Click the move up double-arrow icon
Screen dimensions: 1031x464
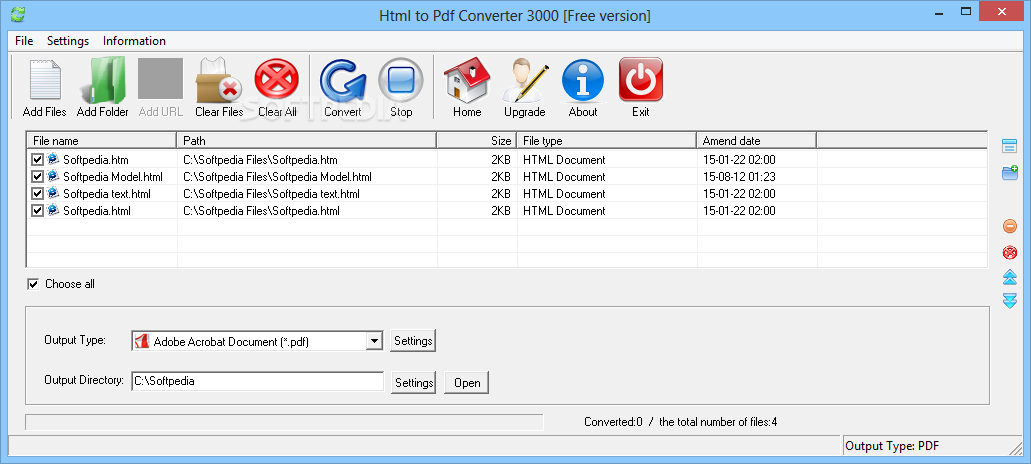tap(1010, 277)
